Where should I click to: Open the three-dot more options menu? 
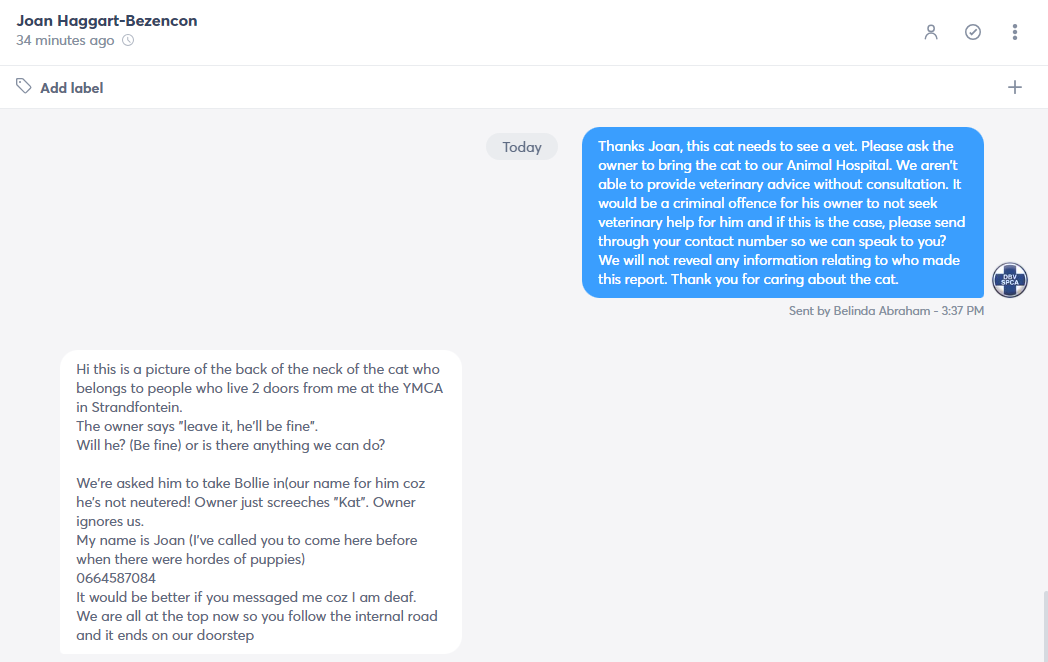point(1015,32)
